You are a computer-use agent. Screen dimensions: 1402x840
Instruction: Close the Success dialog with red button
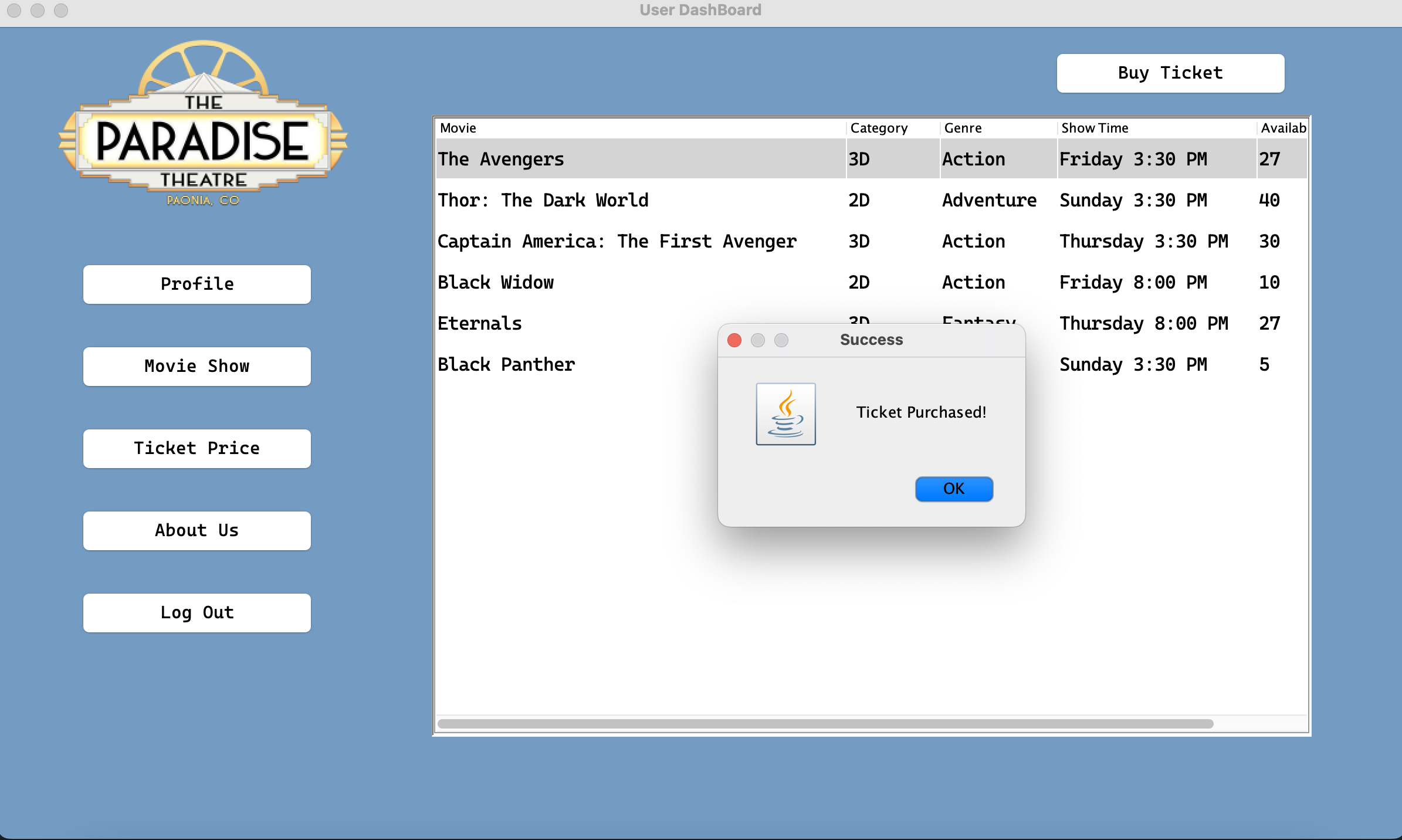(x=734, y=340)
